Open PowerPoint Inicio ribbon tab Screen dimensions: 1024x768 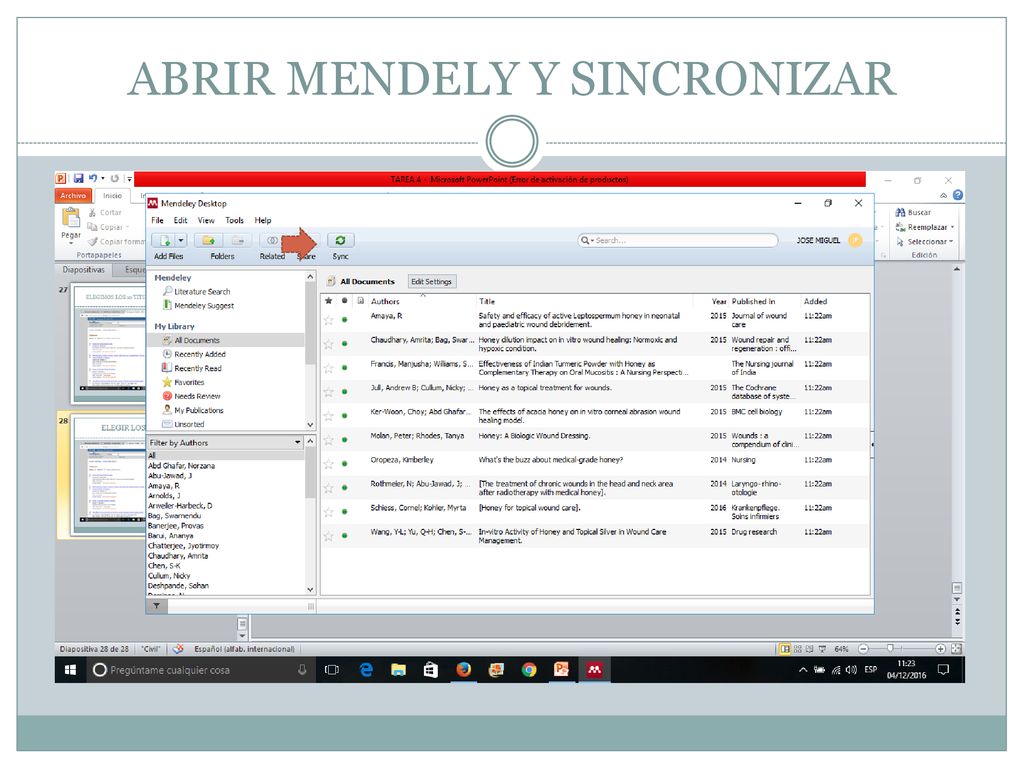coord(112,195)
